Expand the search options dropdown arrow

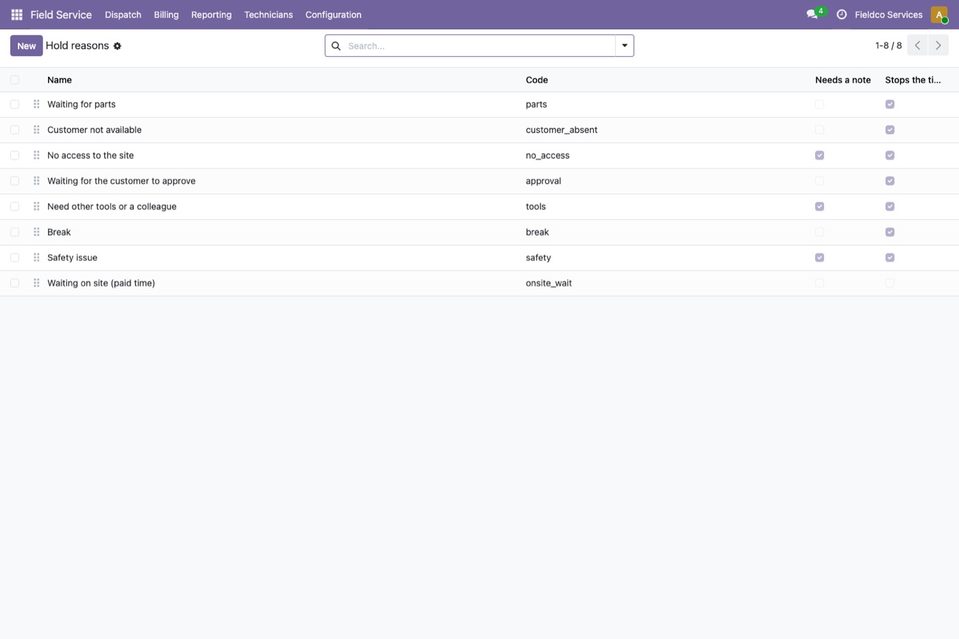624,46
